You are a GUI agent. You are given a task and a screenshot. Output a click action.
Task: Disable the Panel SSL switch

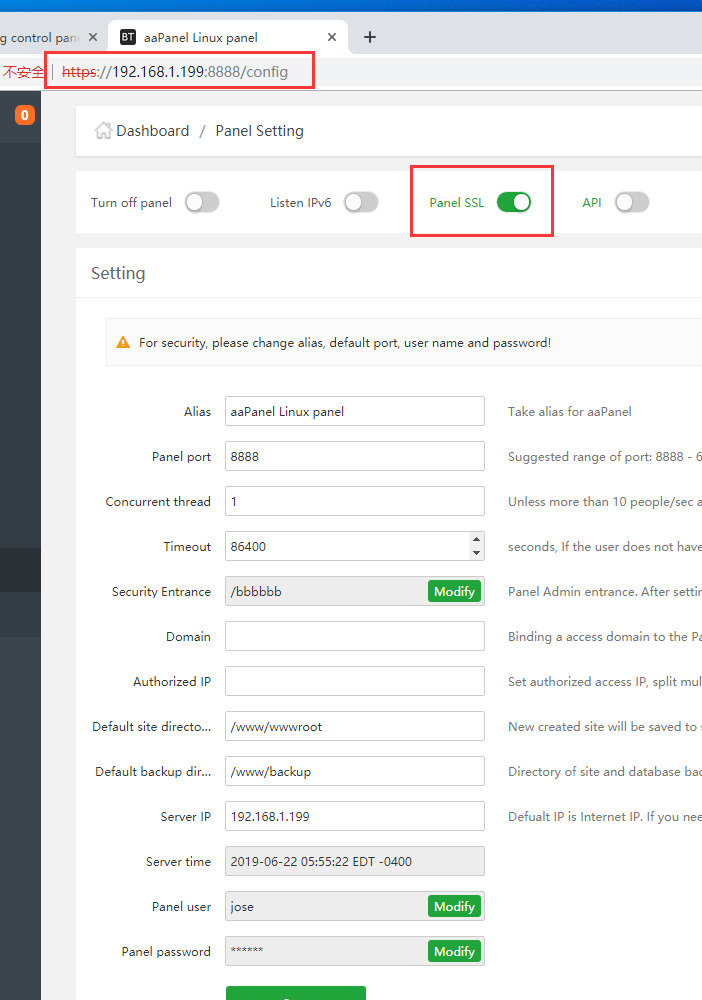(x=514, y=202)
